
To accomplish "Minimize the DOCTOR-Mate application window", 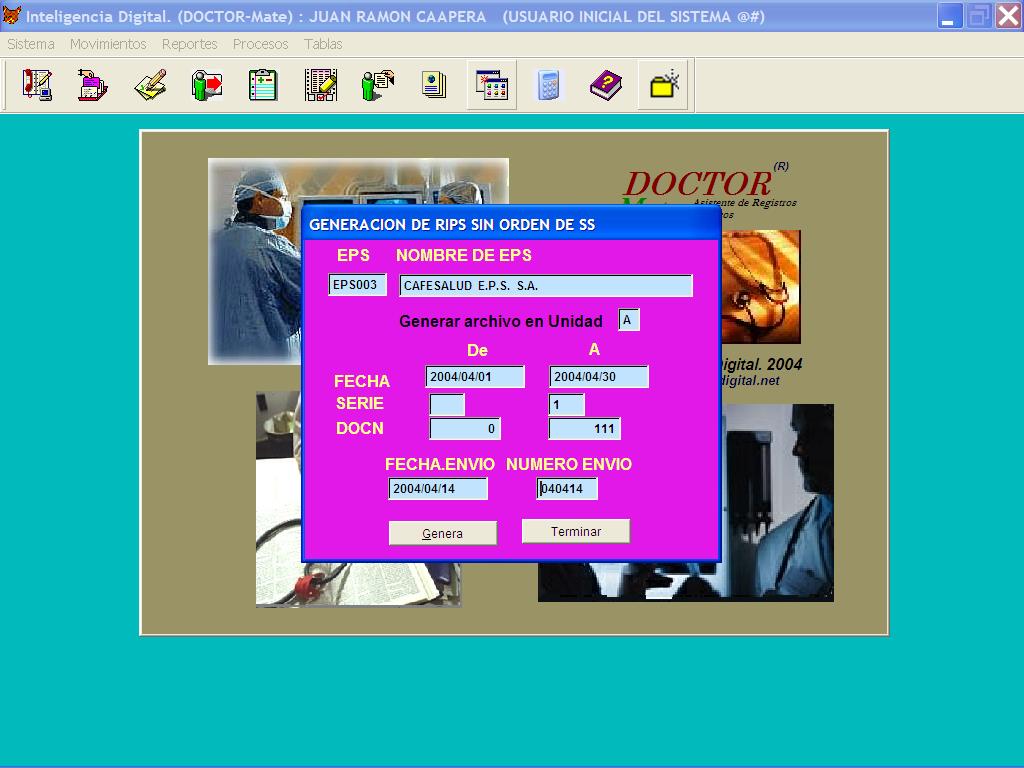I will (x=950, y=16).
